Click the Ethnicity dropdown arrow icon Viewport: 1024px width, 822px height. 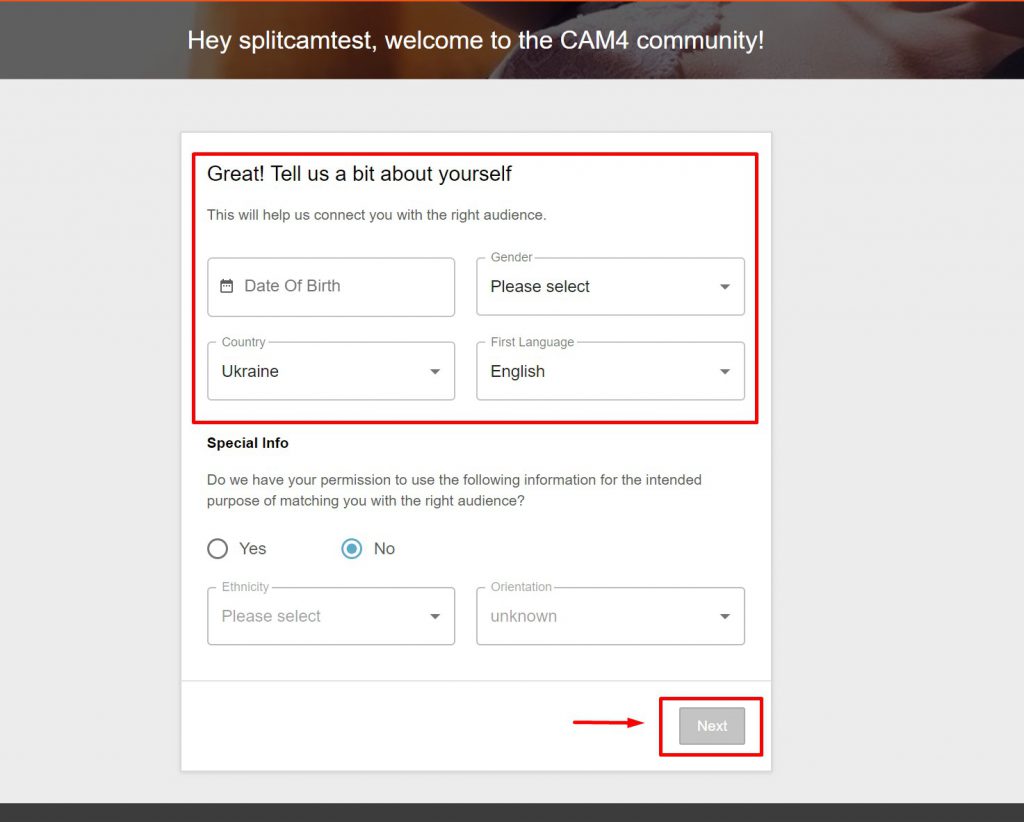[435, 616]
